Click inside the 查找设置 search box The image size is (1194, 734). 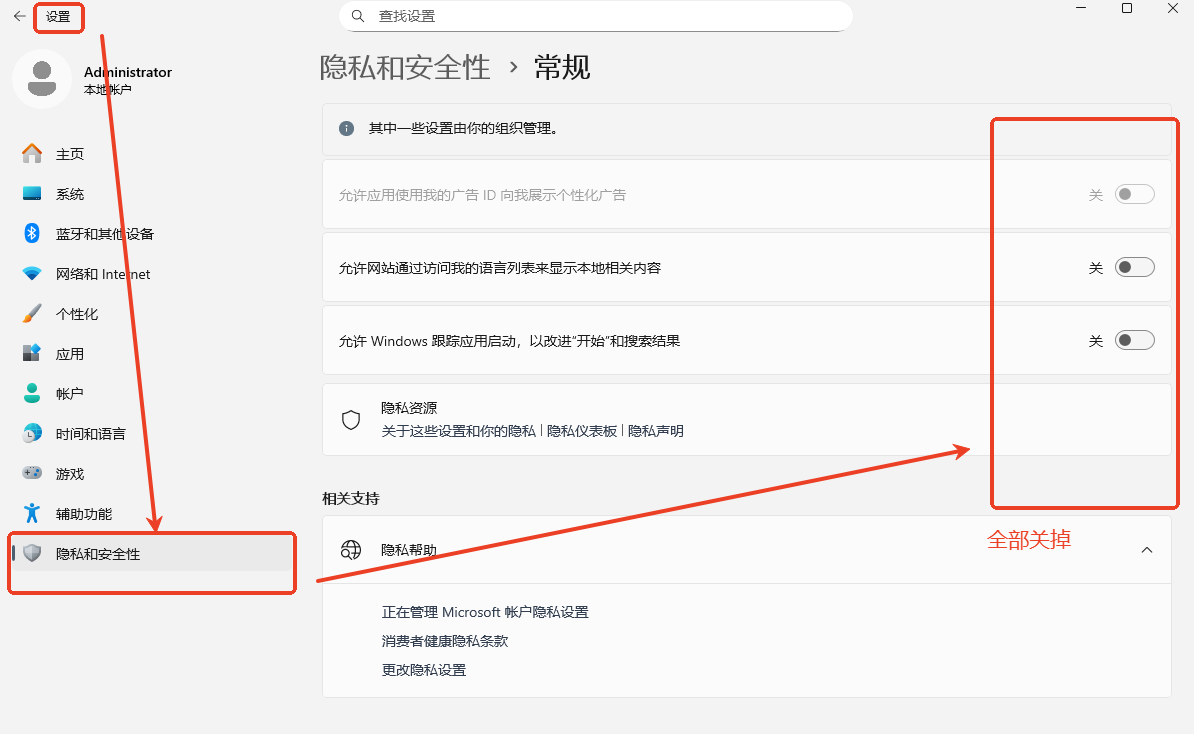point(596,16)
